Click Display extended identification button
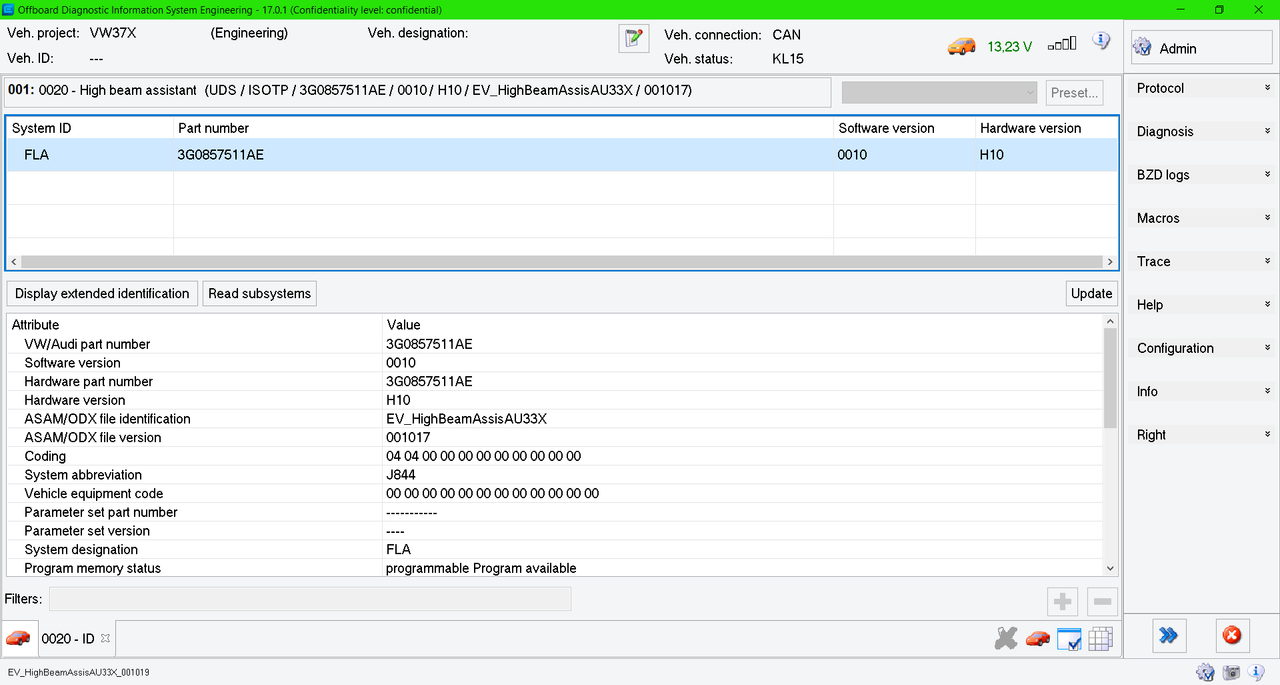1280x685 pixels. (102, 293)
